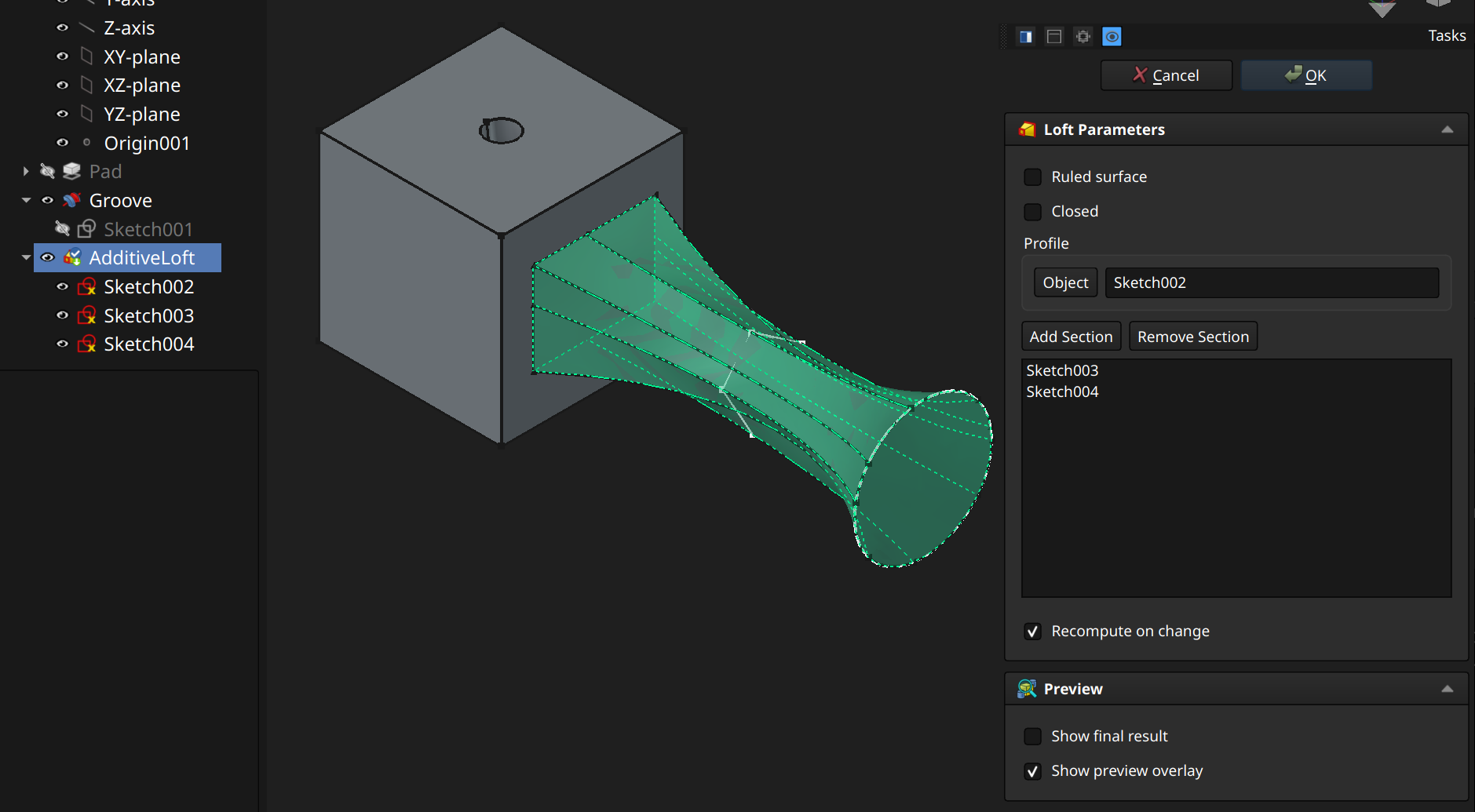Click the Origin001 point icon
The image size is (1475, 812).
tap(87, 143)
